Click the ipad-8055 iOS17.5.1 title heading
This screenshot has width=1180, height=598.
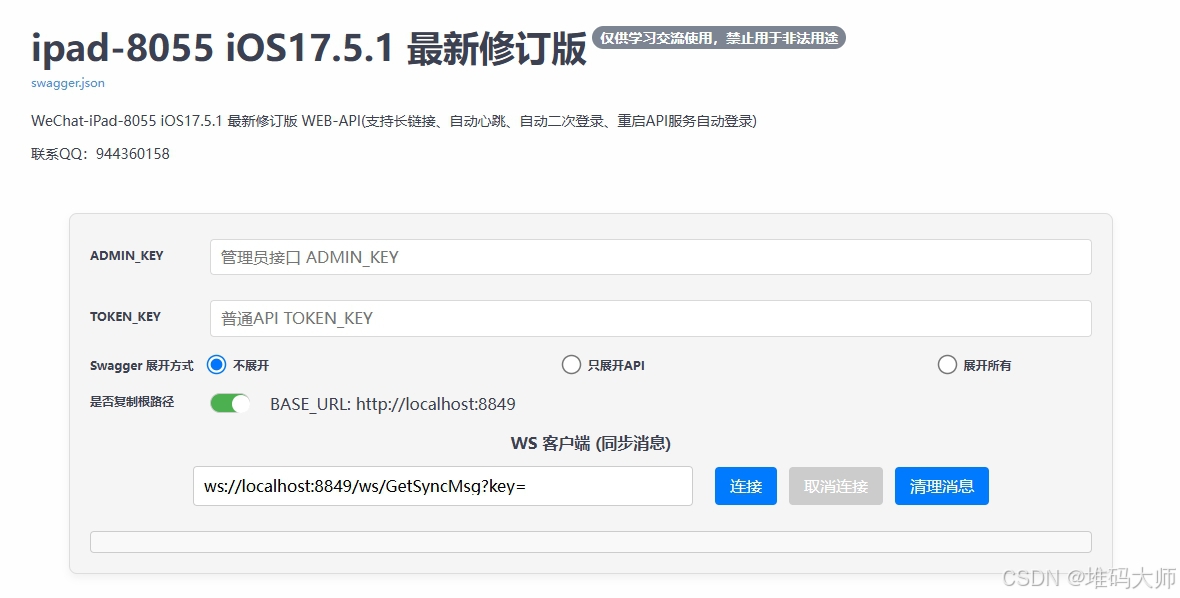click(x=309, y=48)
